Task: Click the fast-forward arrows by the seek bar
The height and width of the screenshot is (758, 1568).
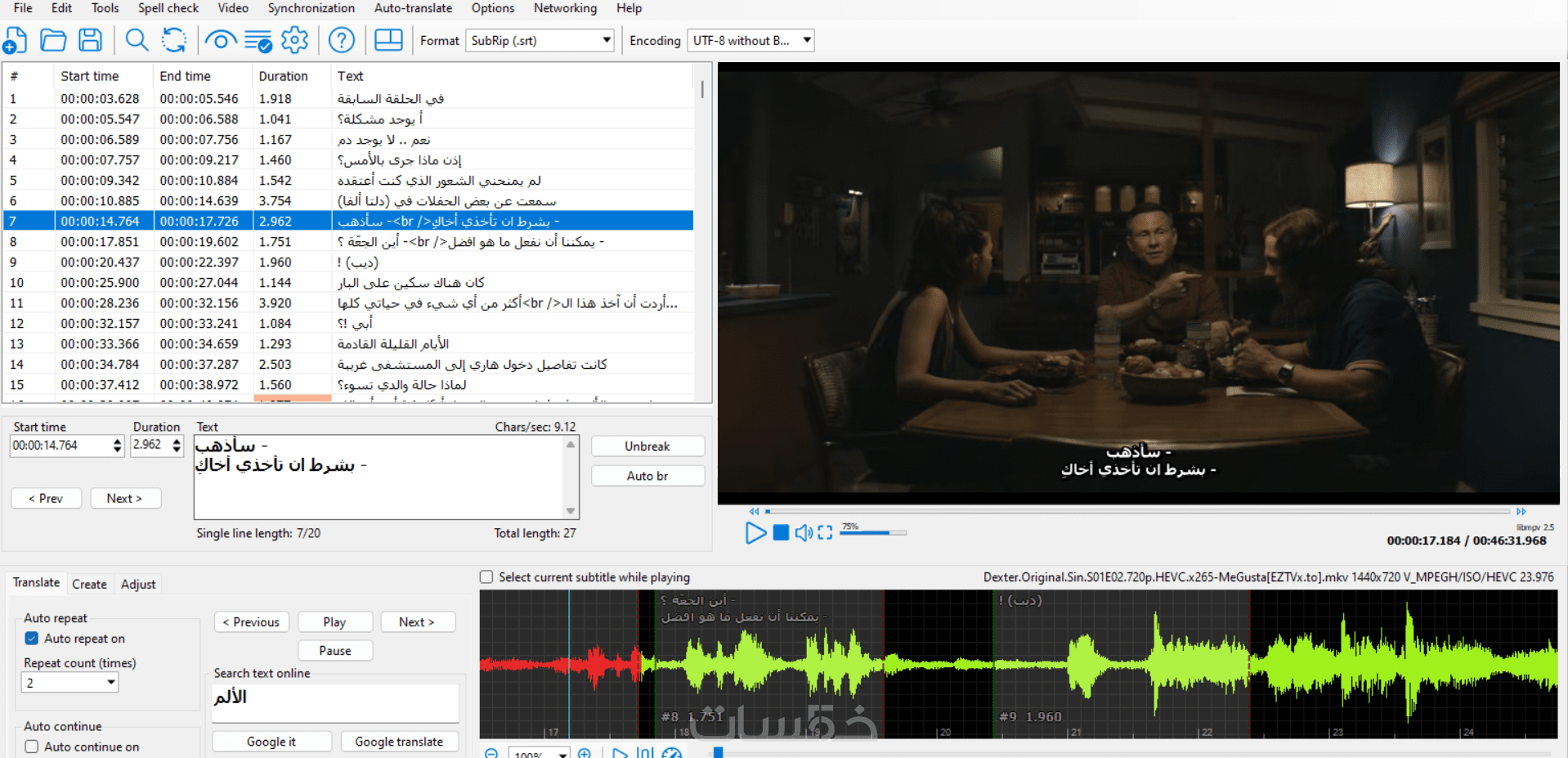Action: 1521,511
